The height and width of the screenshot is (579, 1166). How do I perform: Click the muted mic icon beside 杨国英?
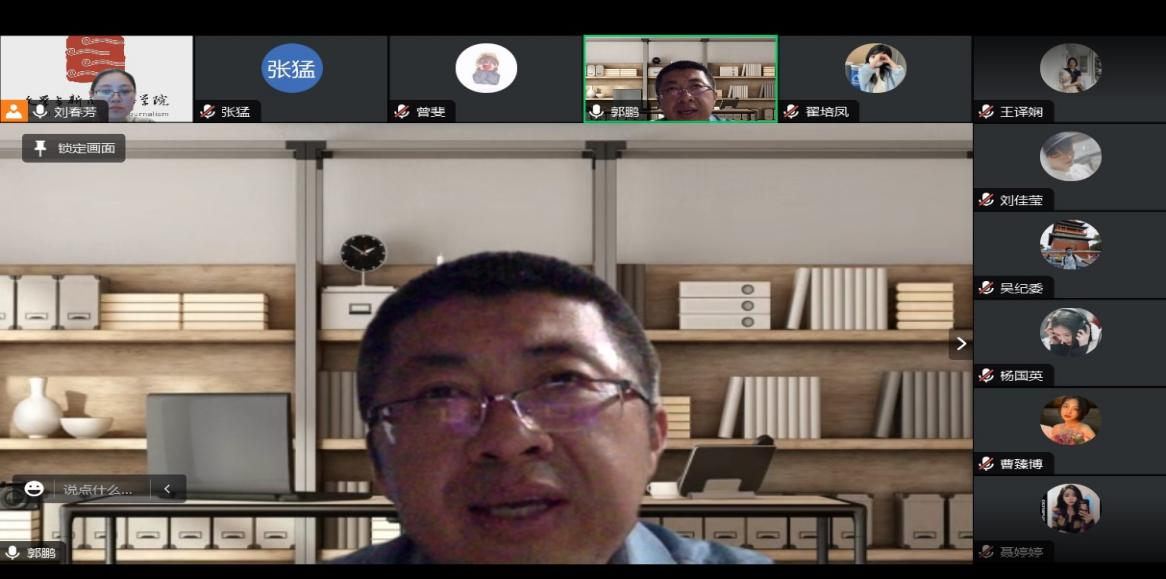987,376
